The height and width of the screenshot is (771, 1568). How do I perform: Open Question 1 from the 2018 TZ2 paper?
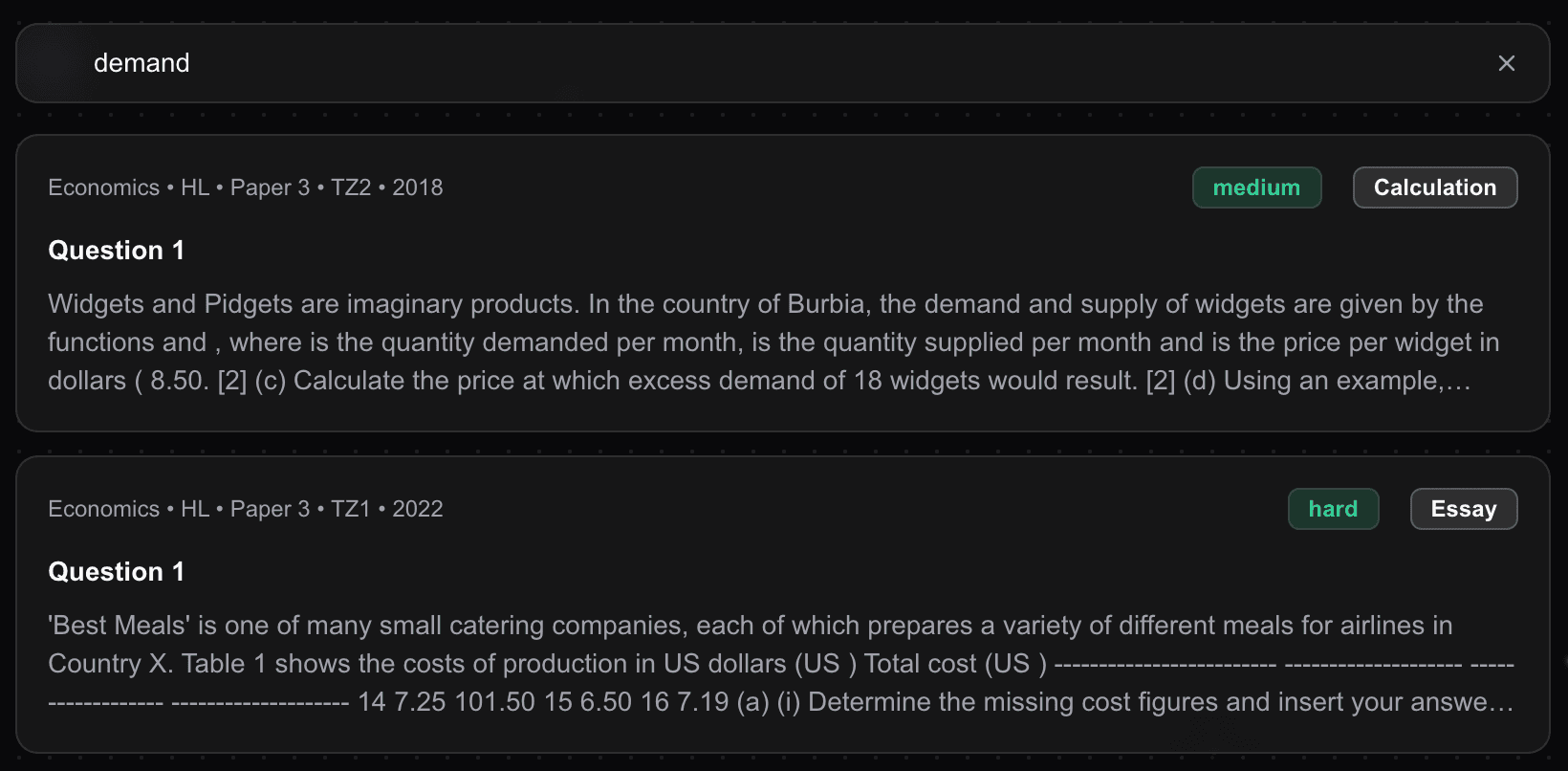tap(116, 250)
